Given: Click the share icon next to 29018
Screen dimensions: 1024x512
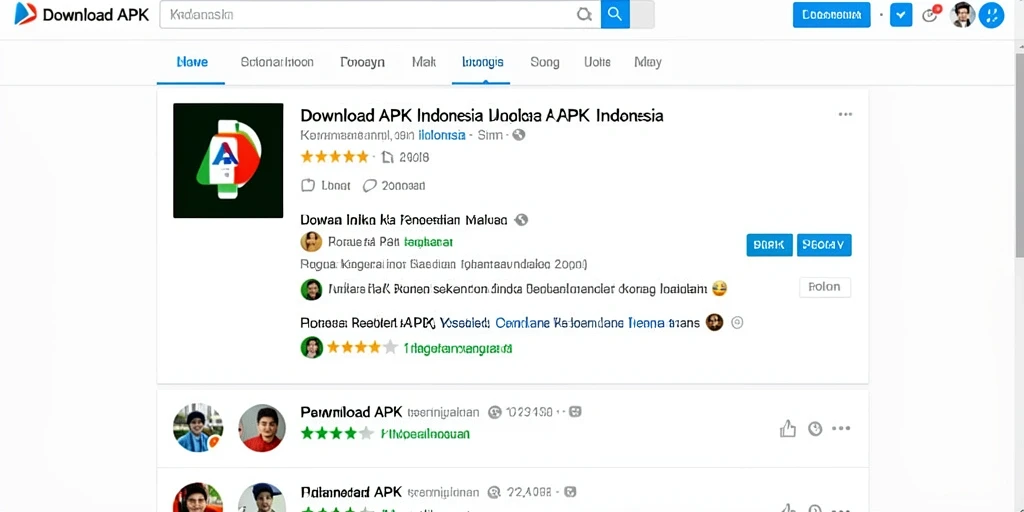Looking at the screenshot, I should point(387,157).
